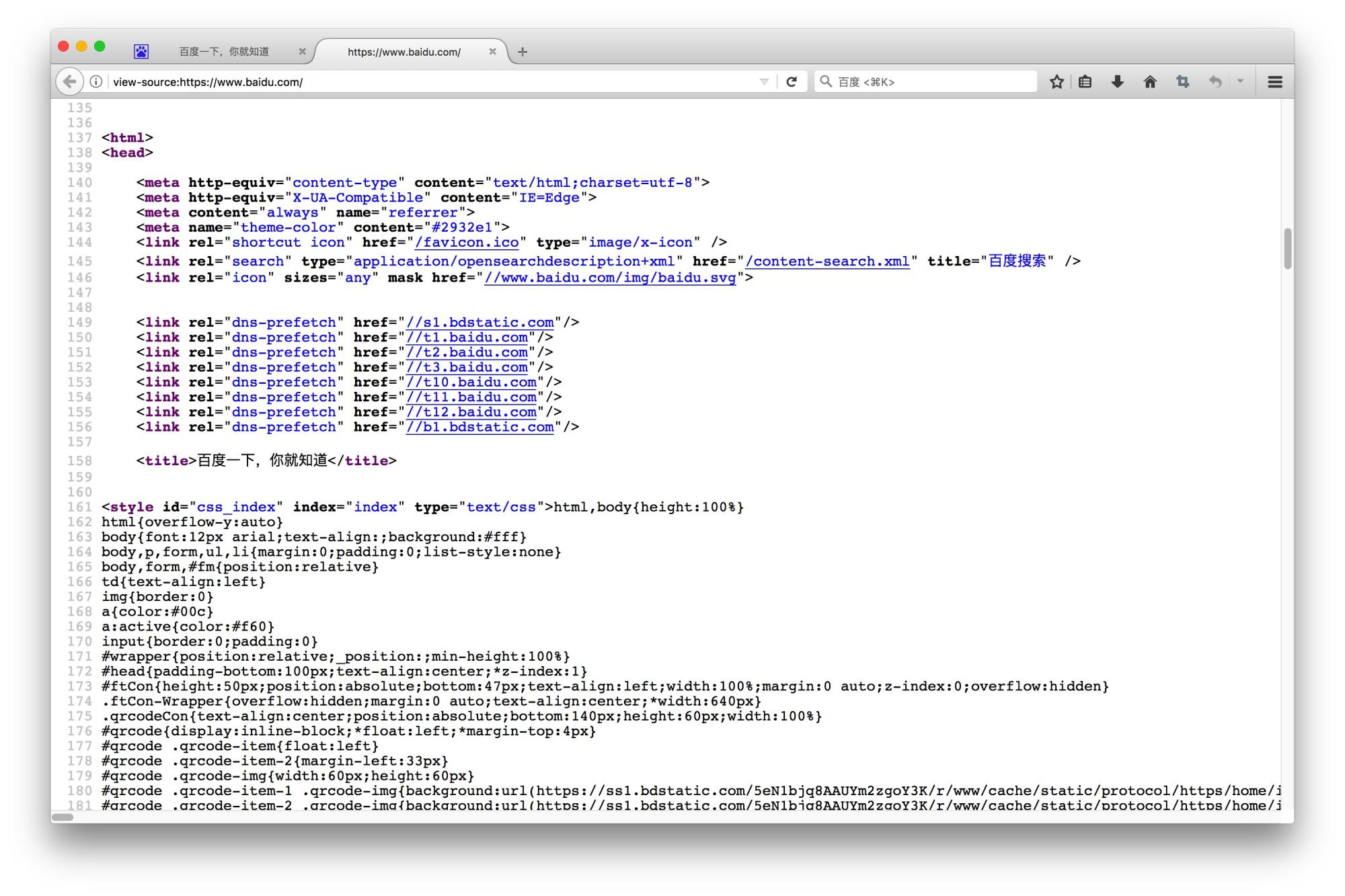The image size is (1345, 896).
Task: Open the //www.baidu.com/img/baidu.svg link
Action: click(610, 278)
